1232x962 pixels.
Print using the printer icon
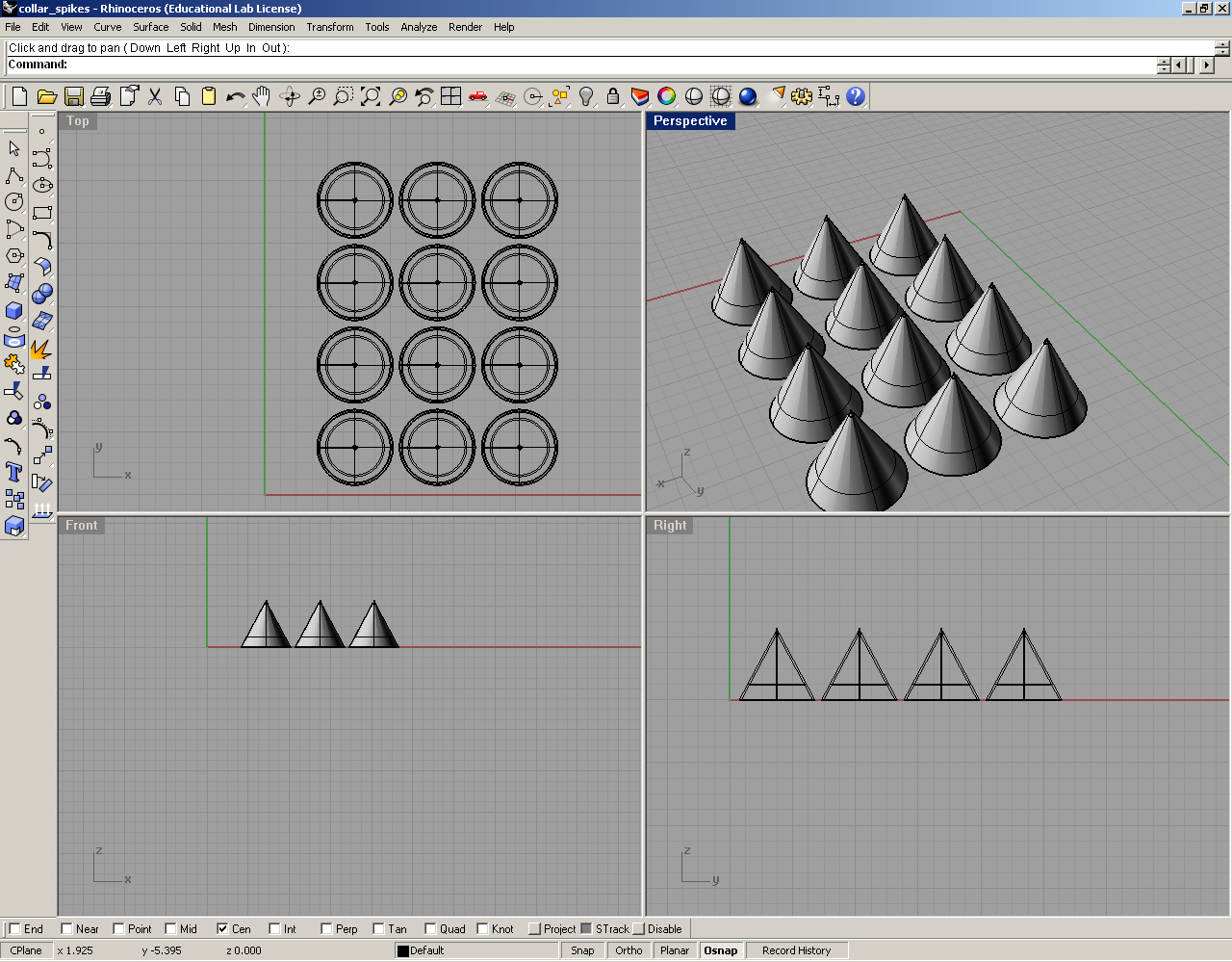(100, 96)
